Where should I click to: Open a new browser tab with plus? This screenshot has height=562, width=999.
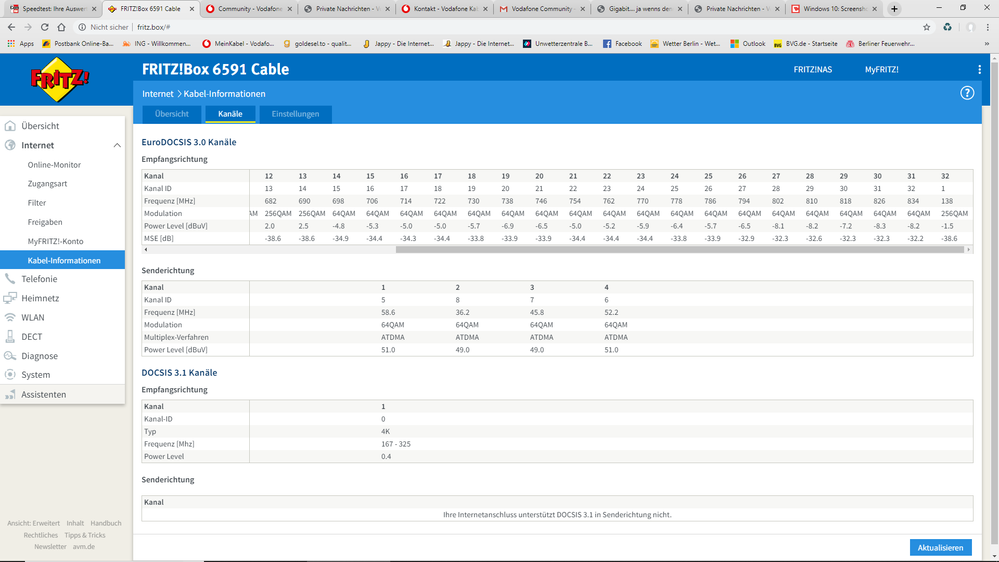(894, 9)
